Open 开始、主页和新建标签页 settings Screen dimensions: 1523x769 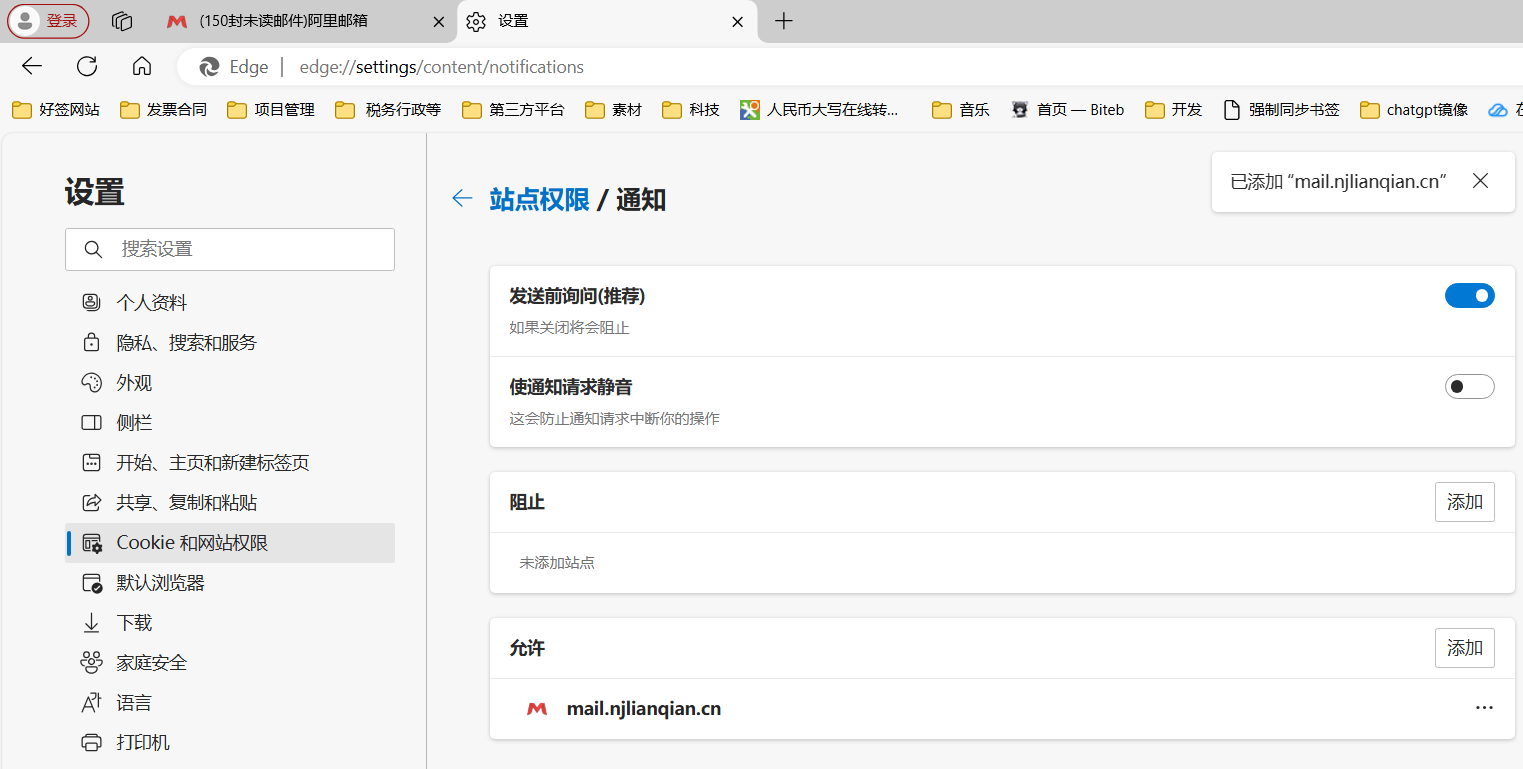click(x=230, y=462)
